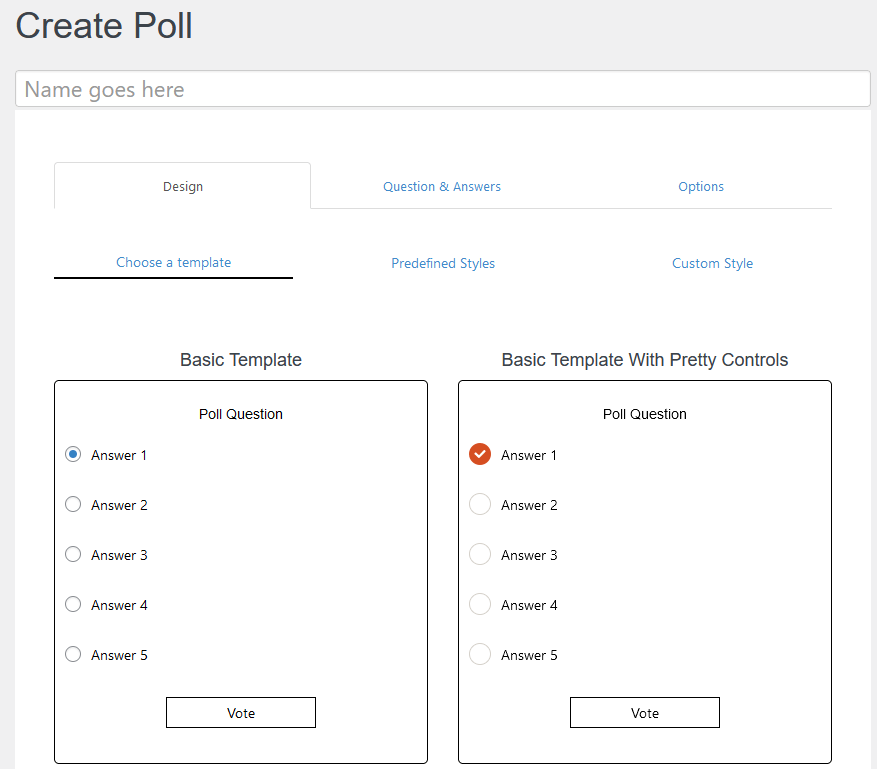Click the Basic Template heading
Image resolution: width=877 pixels, height=769 pixels.
(x=241, y=360)
